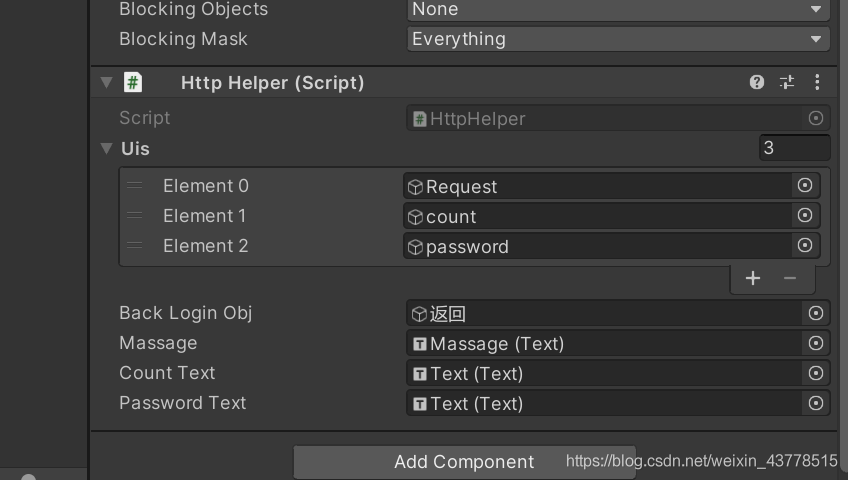Open the Blocking Objects dropdown
The image size is (848, 480).
(x=618, y=10)
